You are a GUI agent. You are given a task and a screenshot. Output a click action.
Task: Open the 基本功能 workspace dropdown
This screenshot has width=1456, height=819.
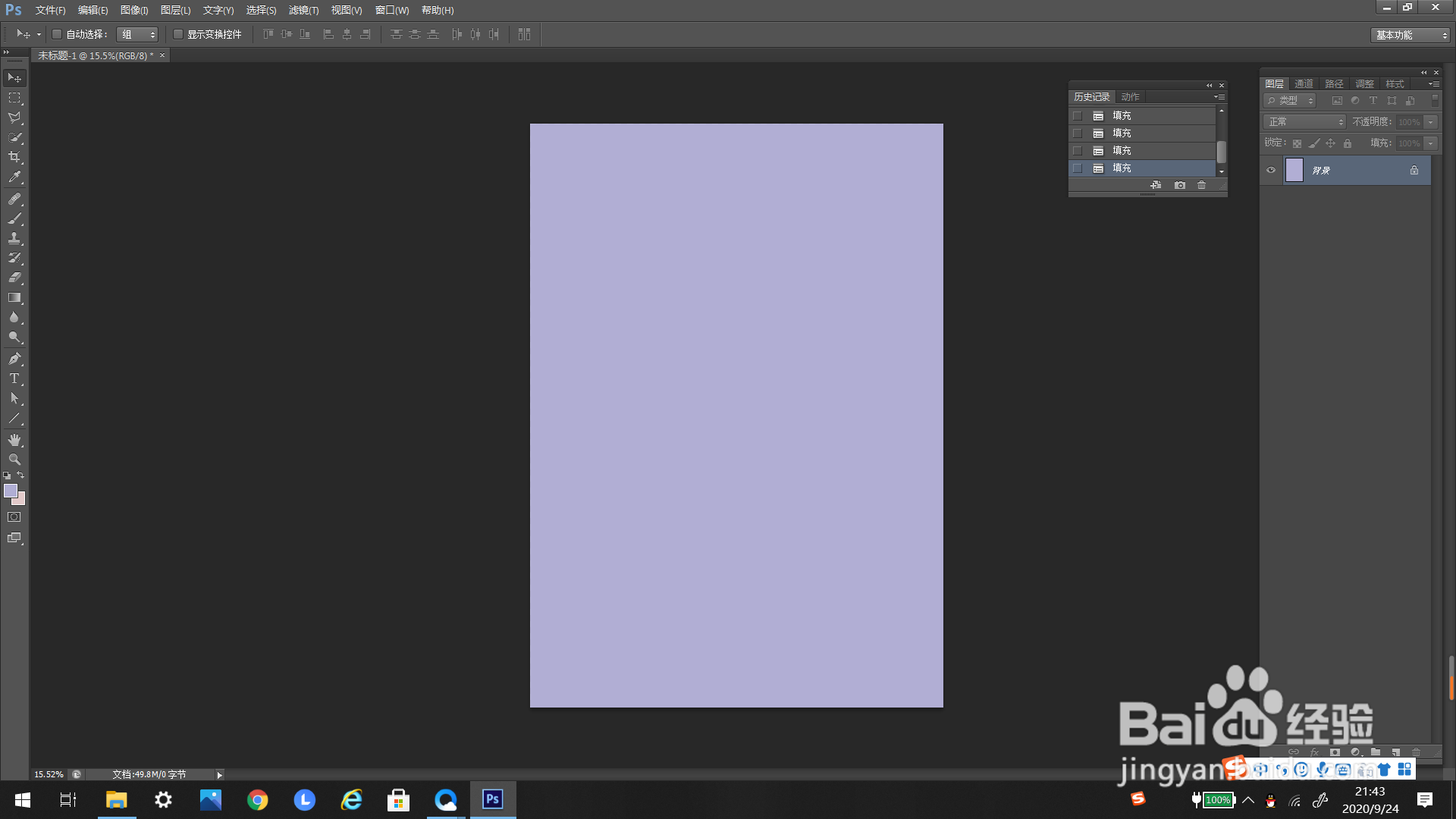point(1410,35)
